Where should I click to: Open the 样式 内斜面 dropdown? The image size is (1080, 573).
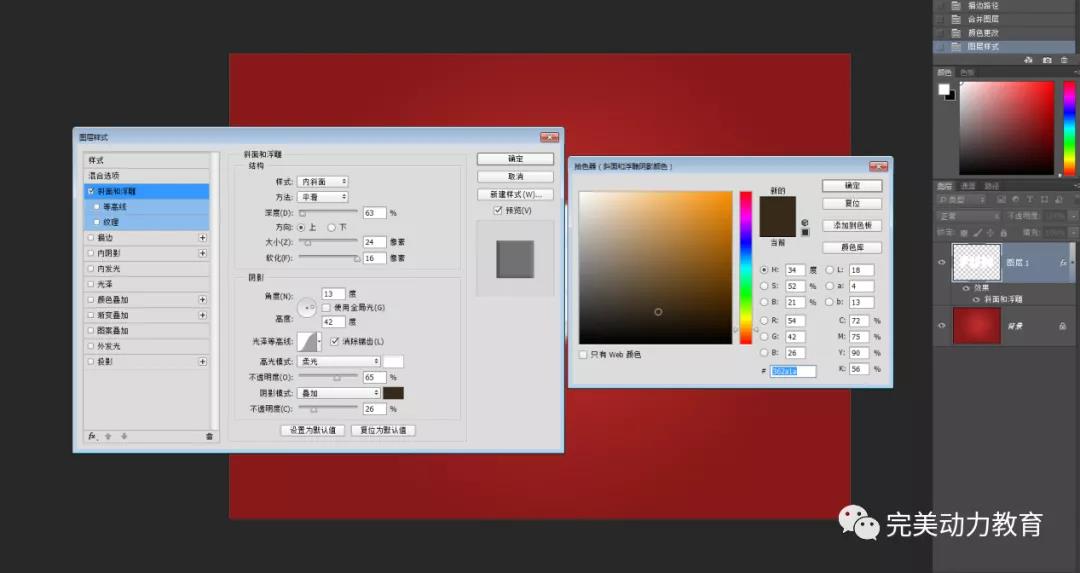(324, 182)
